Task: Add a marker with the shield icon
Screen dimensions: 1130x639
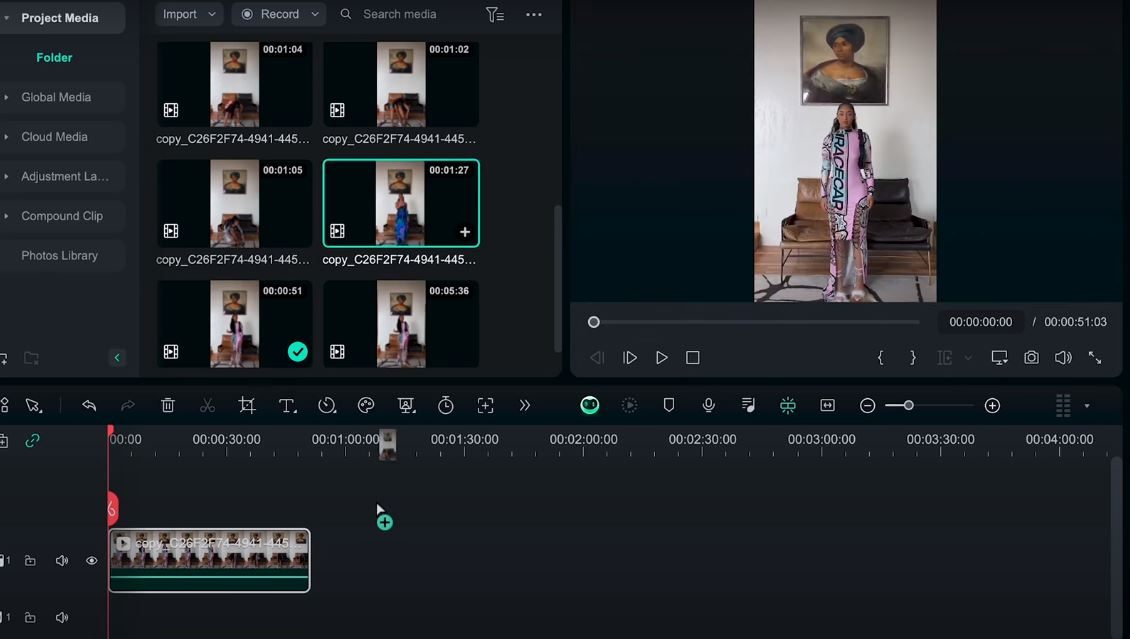Action: pos(669,406)
